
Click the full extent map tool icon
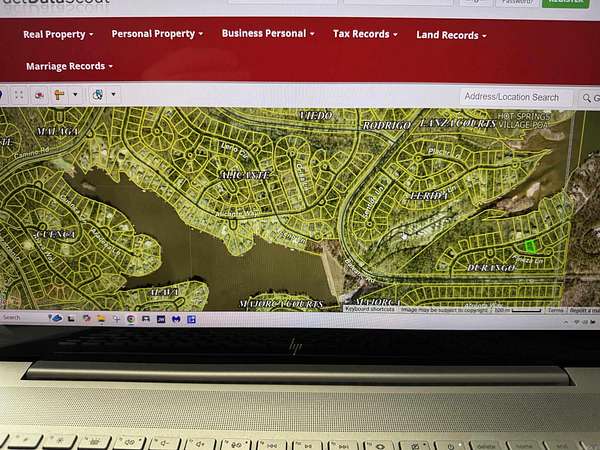point(19,95)
